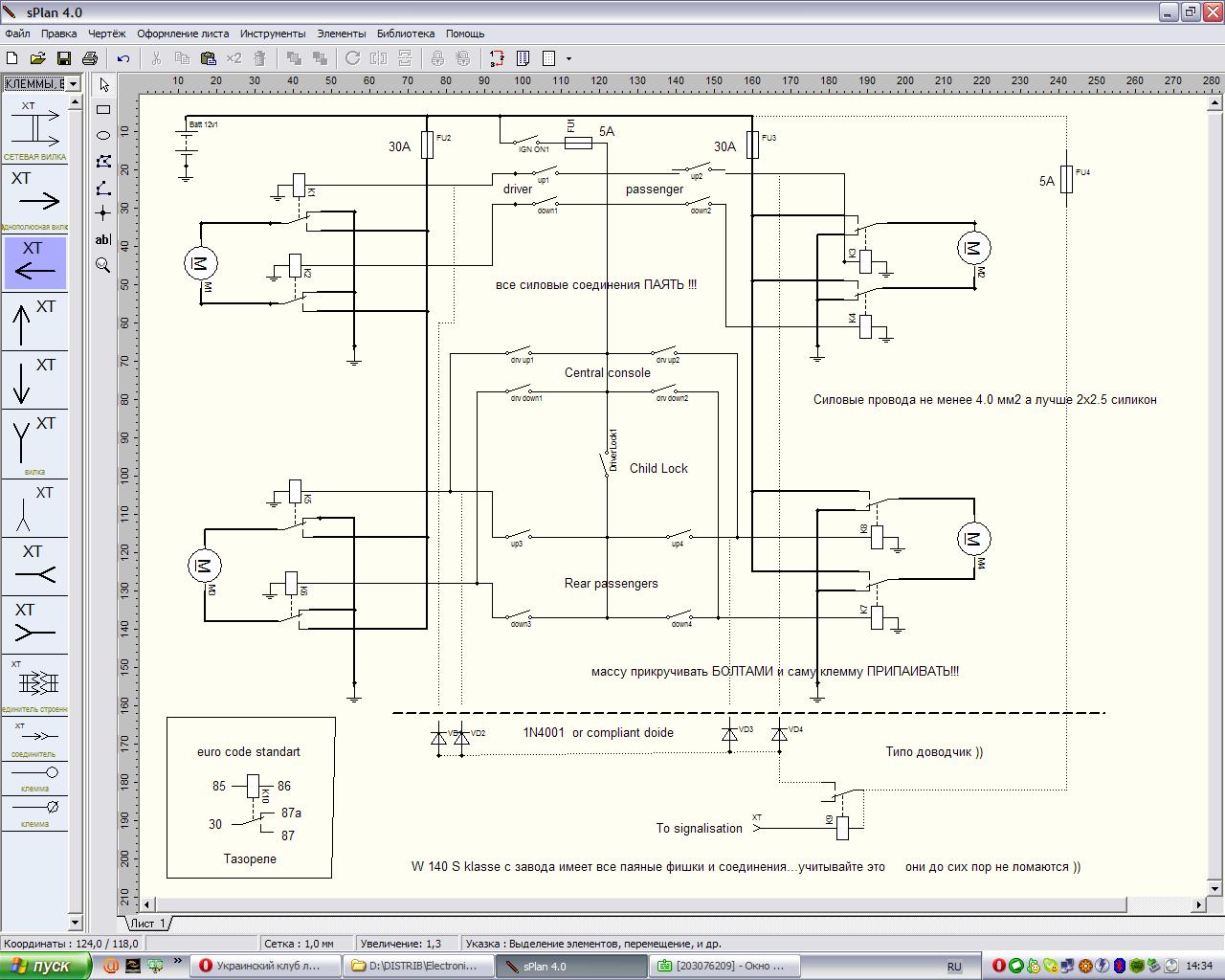The height and width of the screenshot is (980, 1225).
Task: Click the component renumbering icon
Action: 497,58
